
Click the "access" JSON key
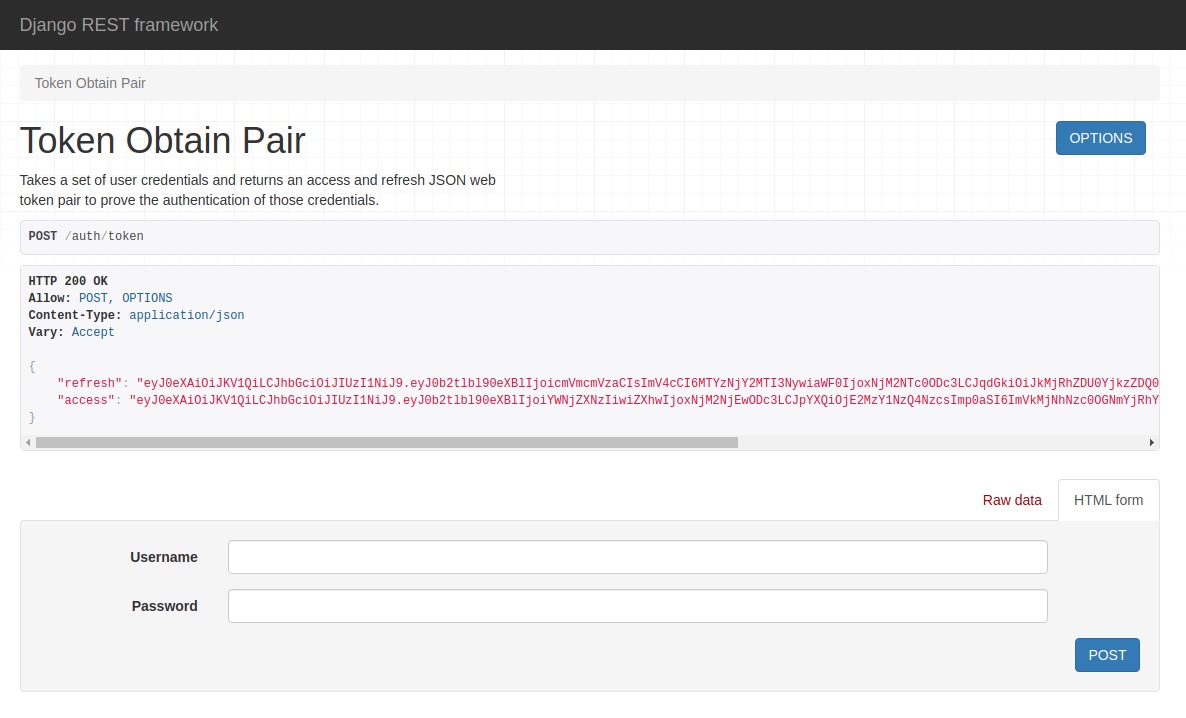pyautogui.click(x=86, y=400)
